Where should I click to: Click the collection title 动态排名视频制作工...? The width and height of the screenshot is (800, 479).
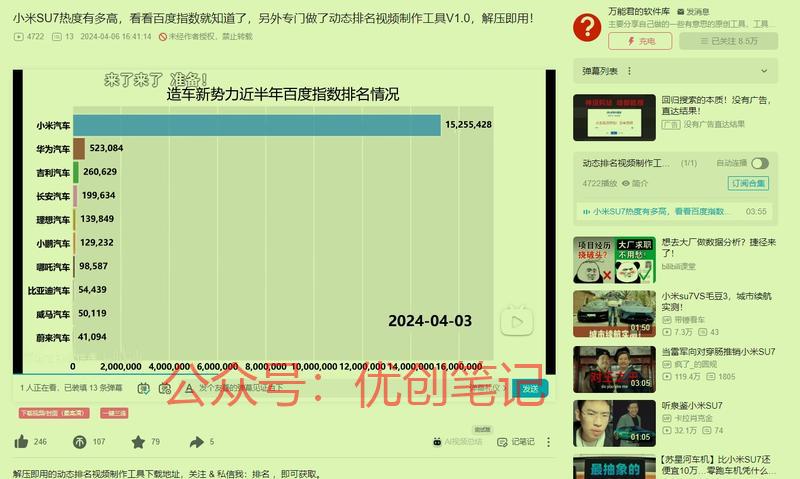626,163
